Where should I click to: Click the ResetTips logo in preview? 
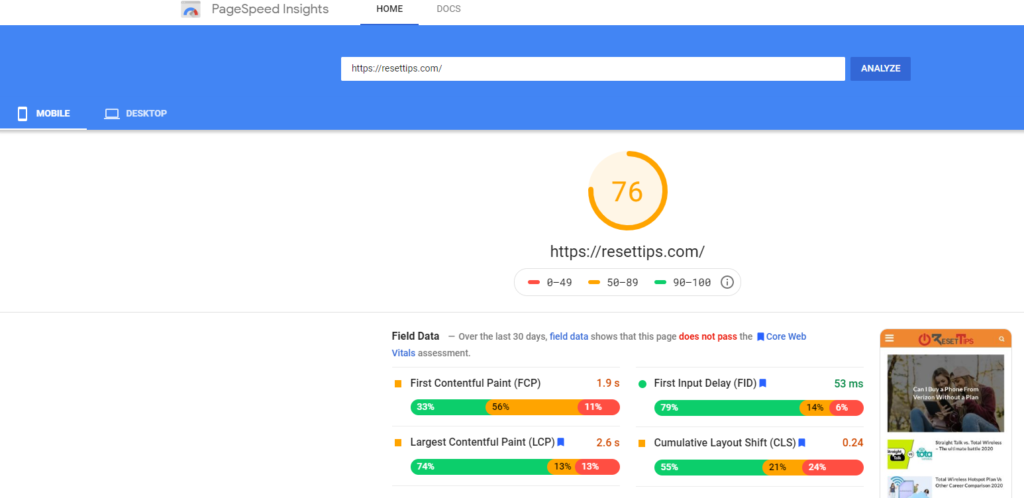click(x=946, y=338)
